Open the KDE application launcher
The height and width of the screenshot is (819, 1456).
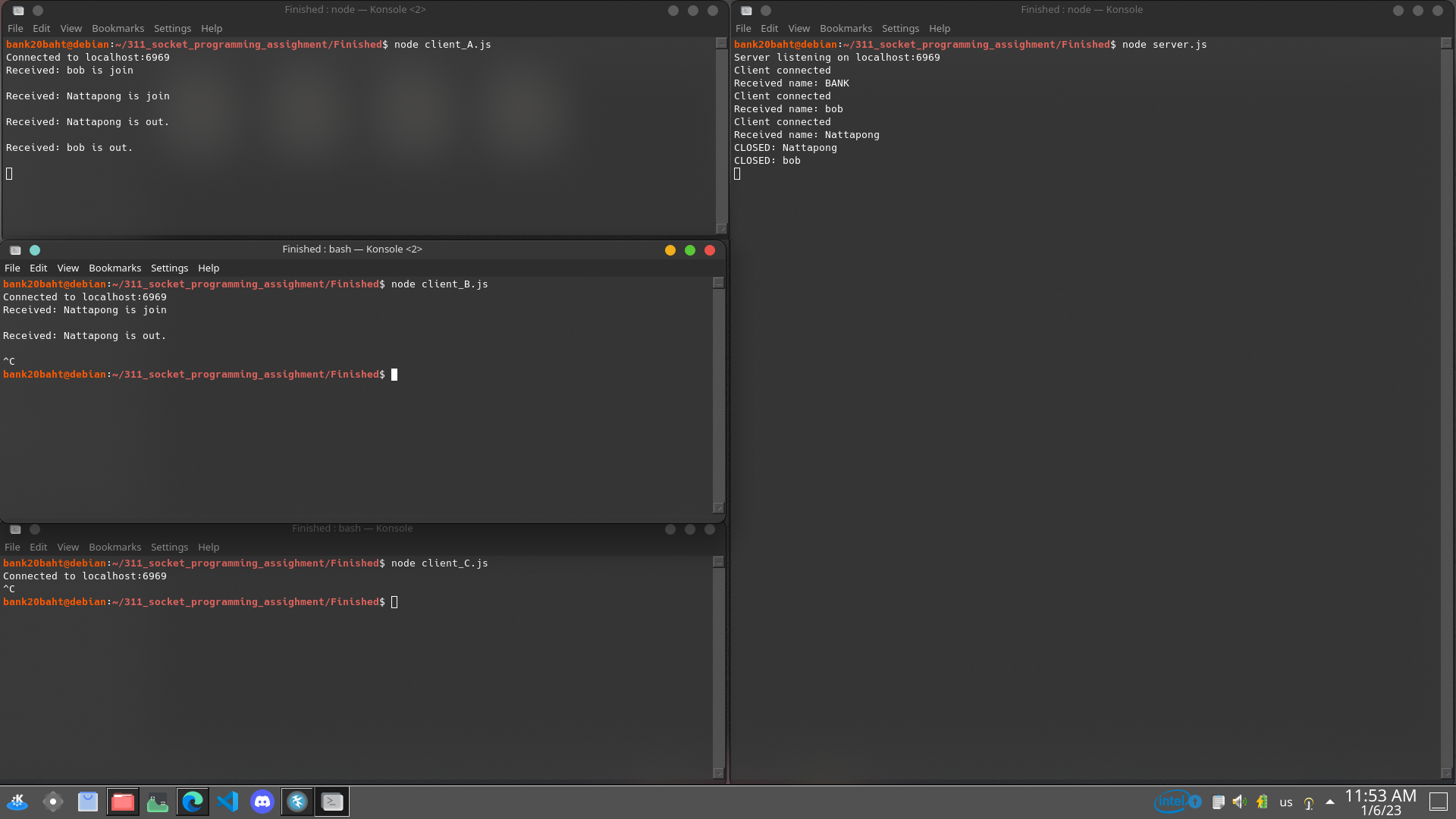tap(17, 802)
